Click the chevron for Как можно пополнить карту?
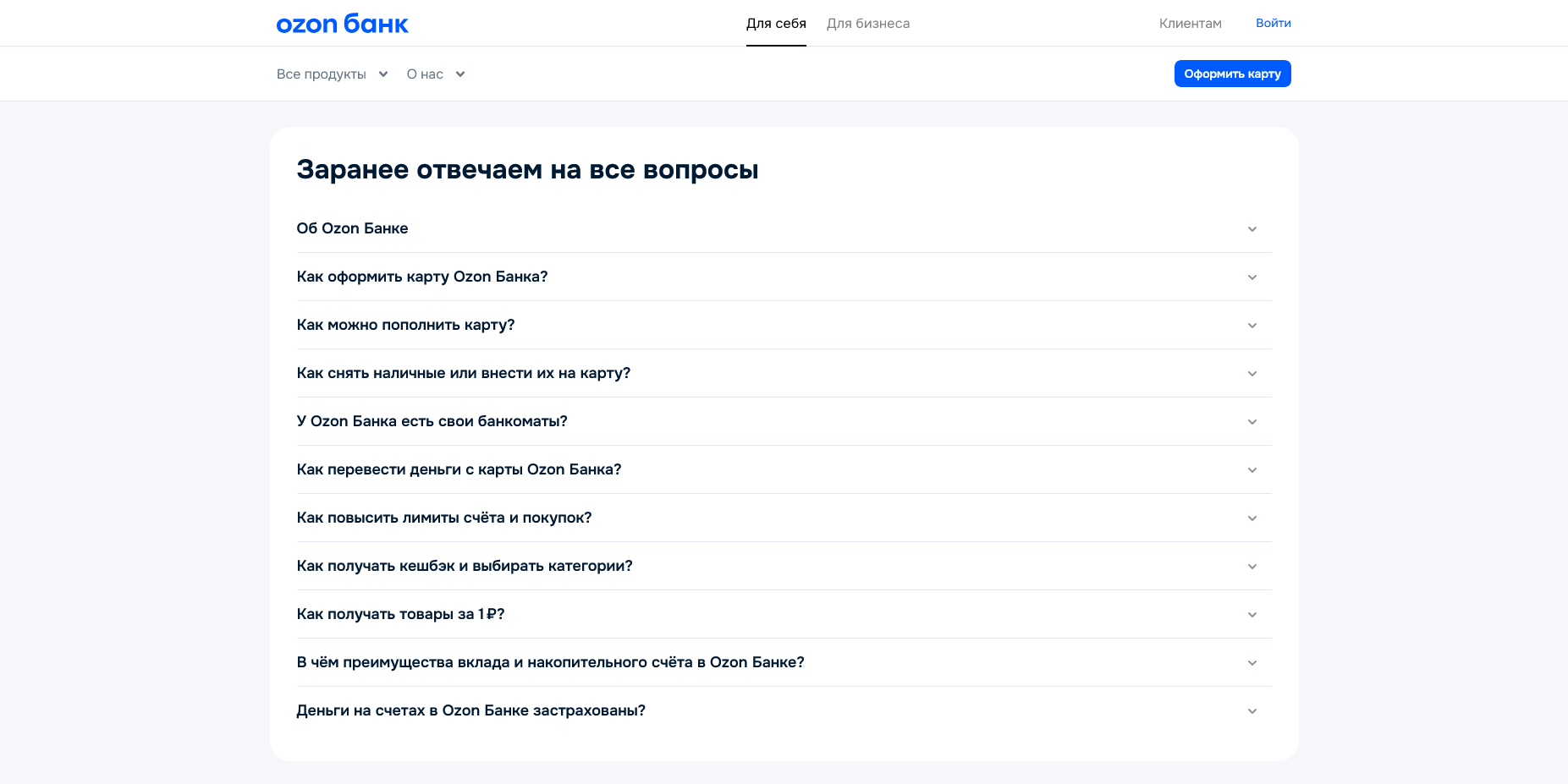Viewport: 1568px width, 784px height. coord(1252,326)
